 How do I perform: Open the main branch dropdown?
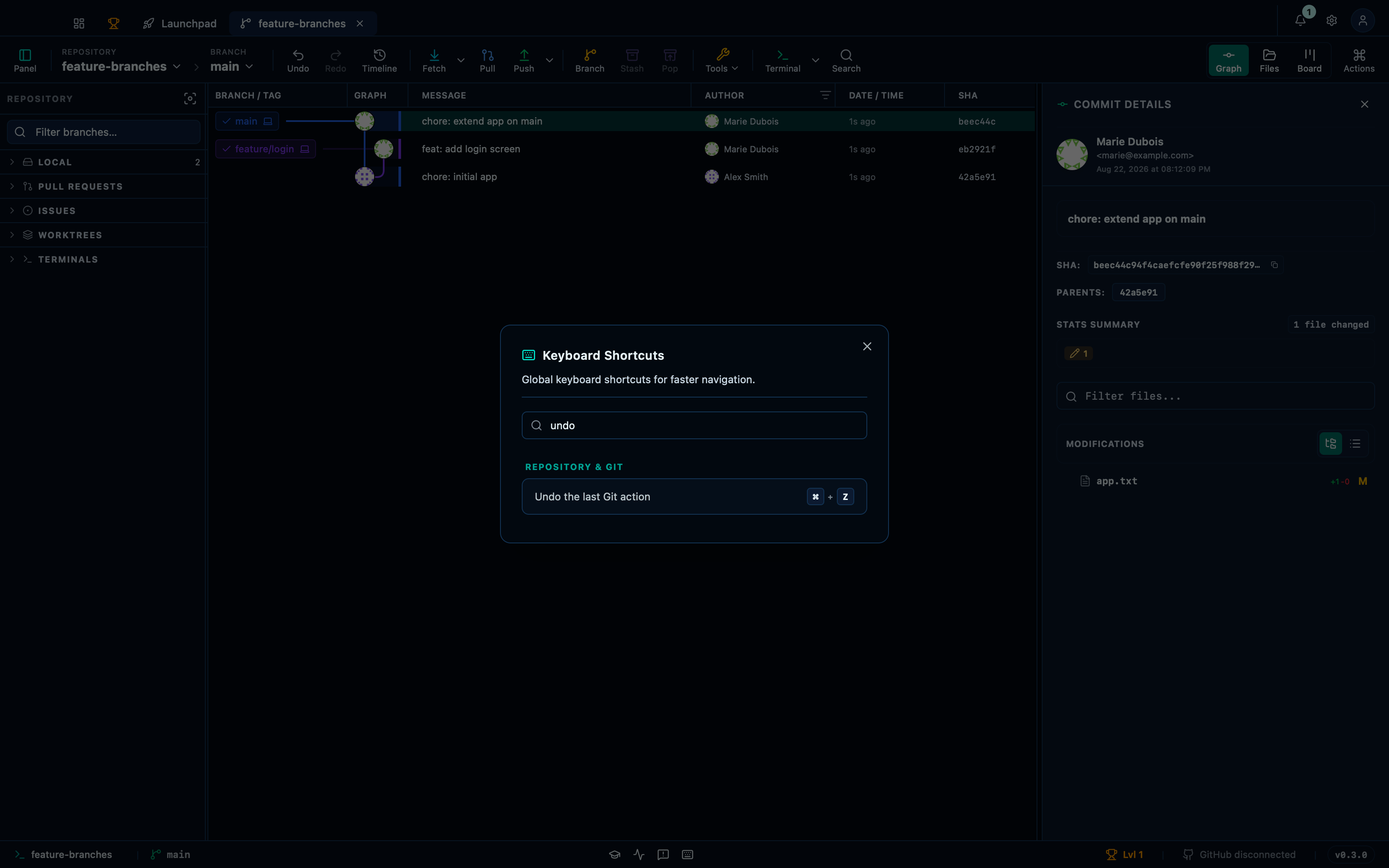point(231,66)
